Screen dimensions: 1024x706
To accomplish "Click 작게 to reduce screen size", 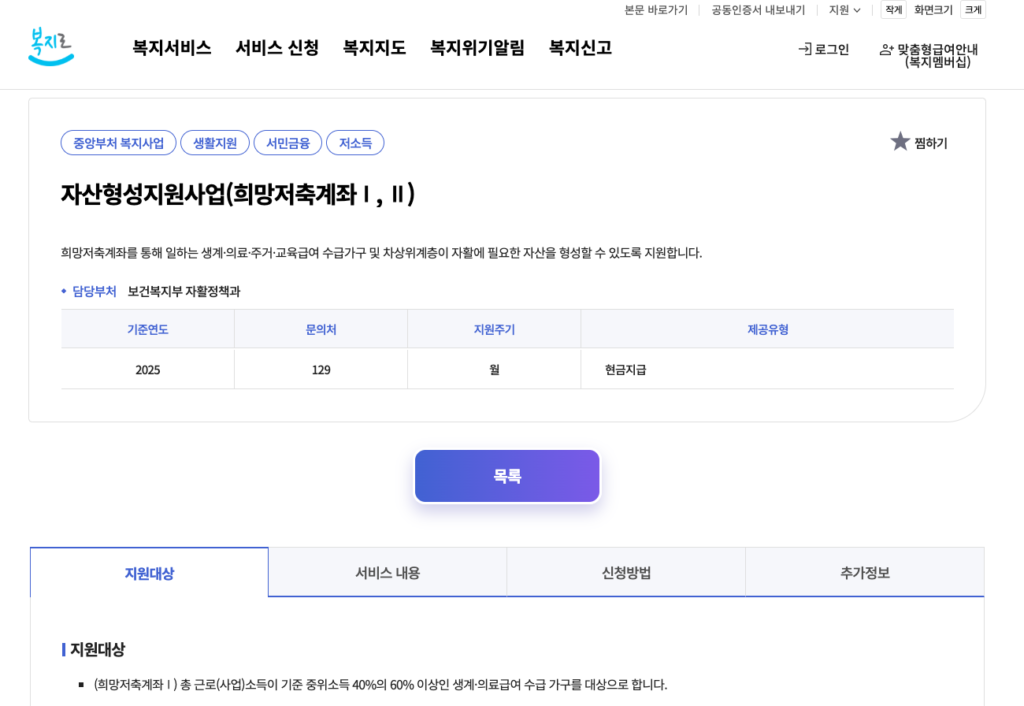I will 893,10.
